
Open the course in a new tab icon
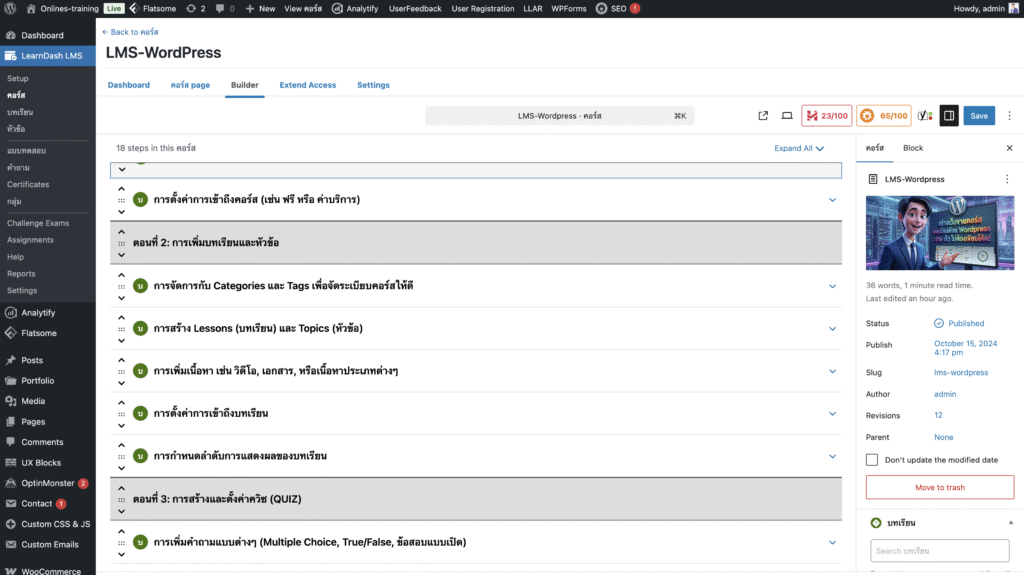coord(763,116)
